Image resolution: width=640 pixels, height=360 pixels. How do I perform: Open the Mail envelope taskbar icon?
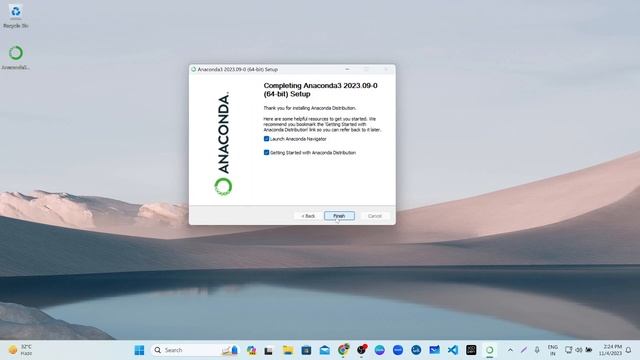(324, 350)
